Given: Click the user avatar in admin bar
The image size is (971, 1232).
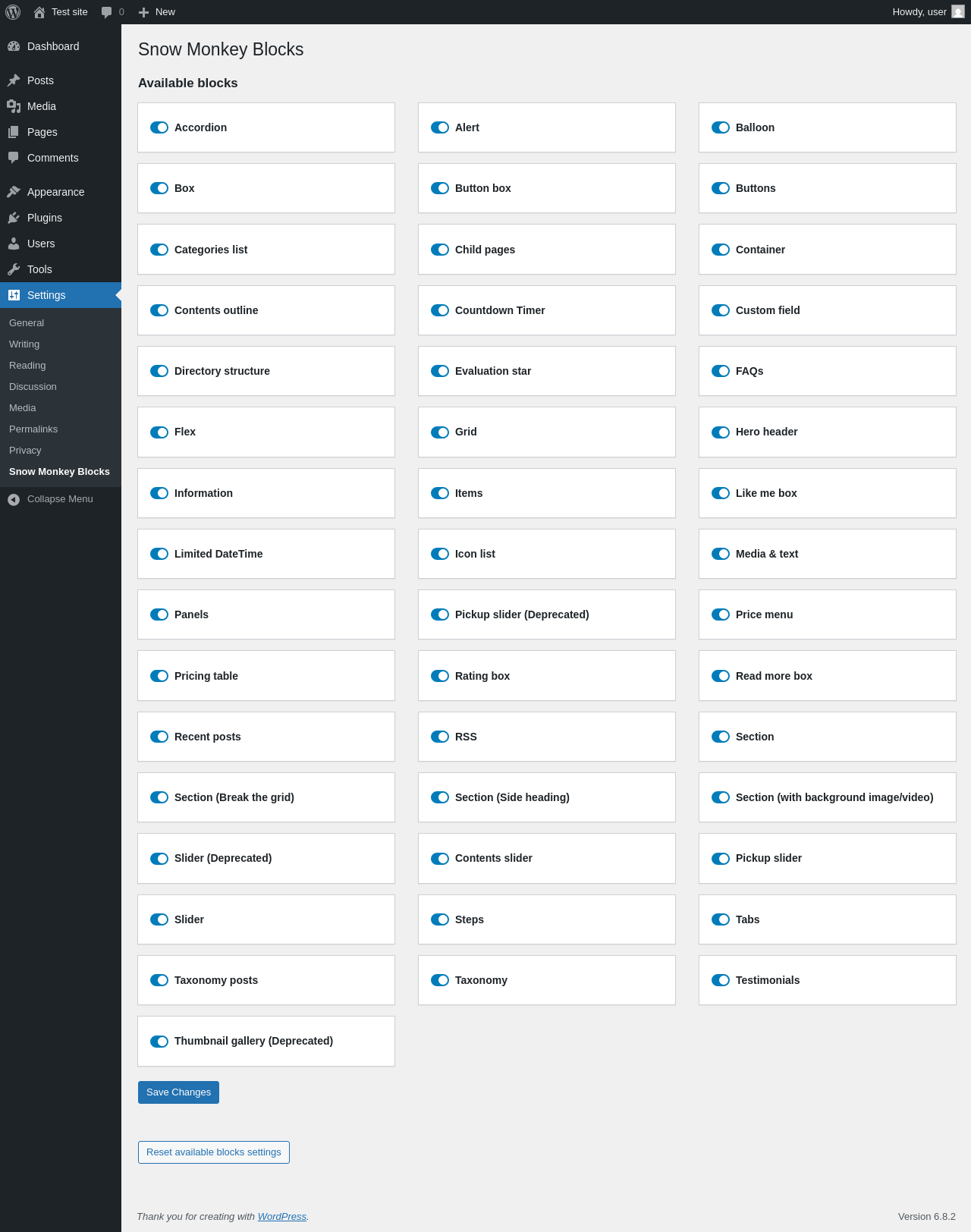Looking at the screenshot, I should [x=958, y=12].
